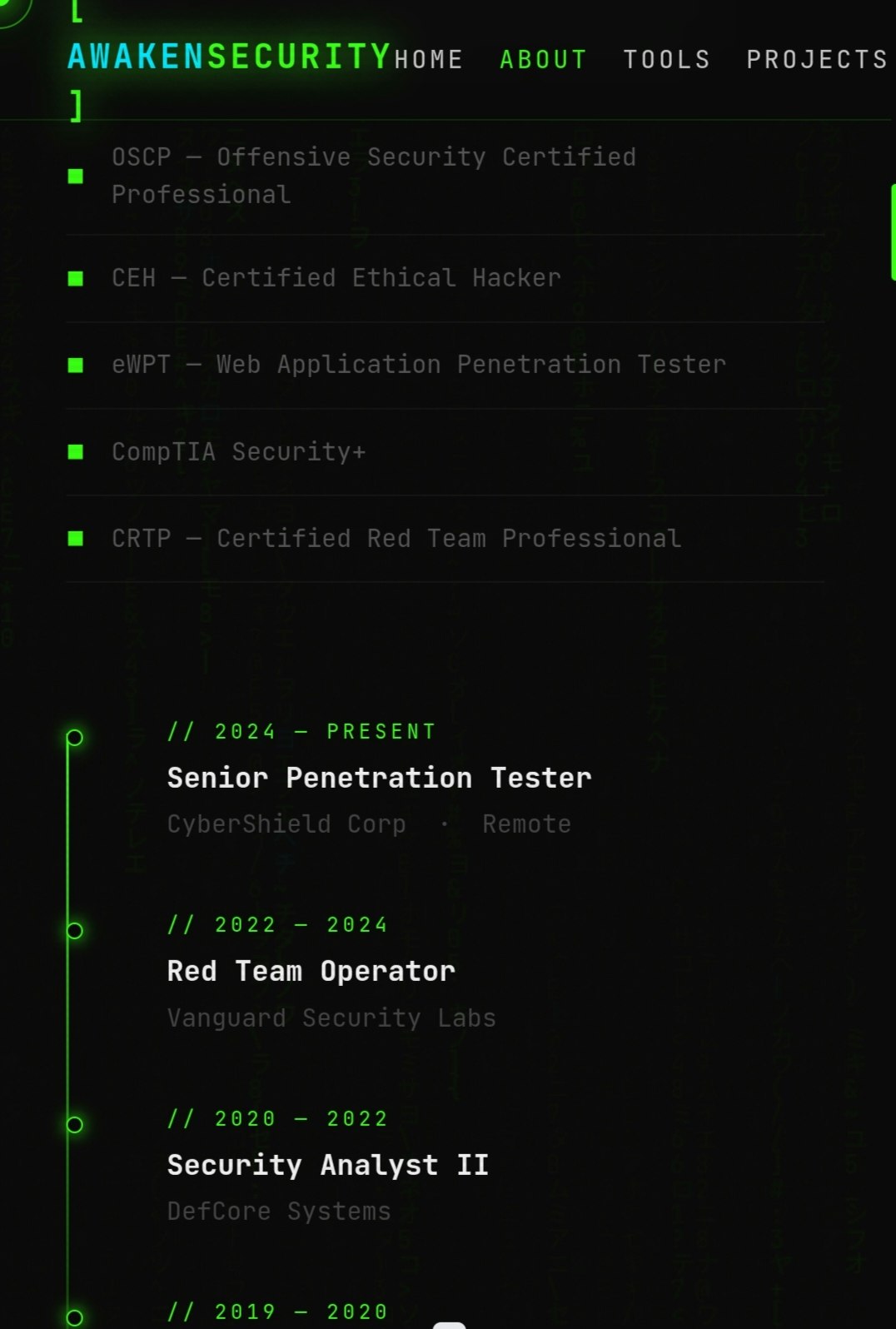Click the highlighted ABOUT navigation link
This screenshot has width=896, height=1329.
click(542, 58)
